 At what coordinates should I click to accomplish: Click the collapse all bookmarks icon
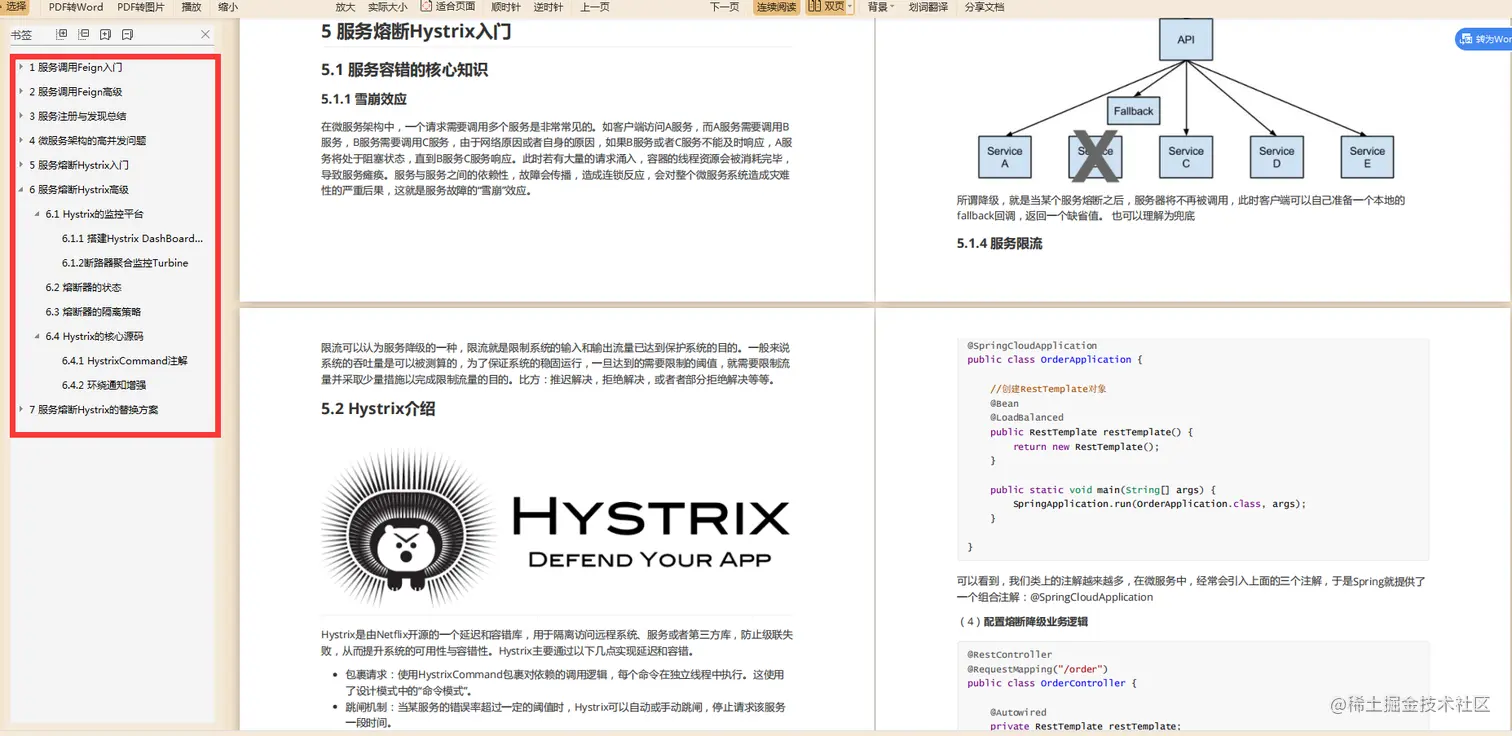click(x=83, y=34)
